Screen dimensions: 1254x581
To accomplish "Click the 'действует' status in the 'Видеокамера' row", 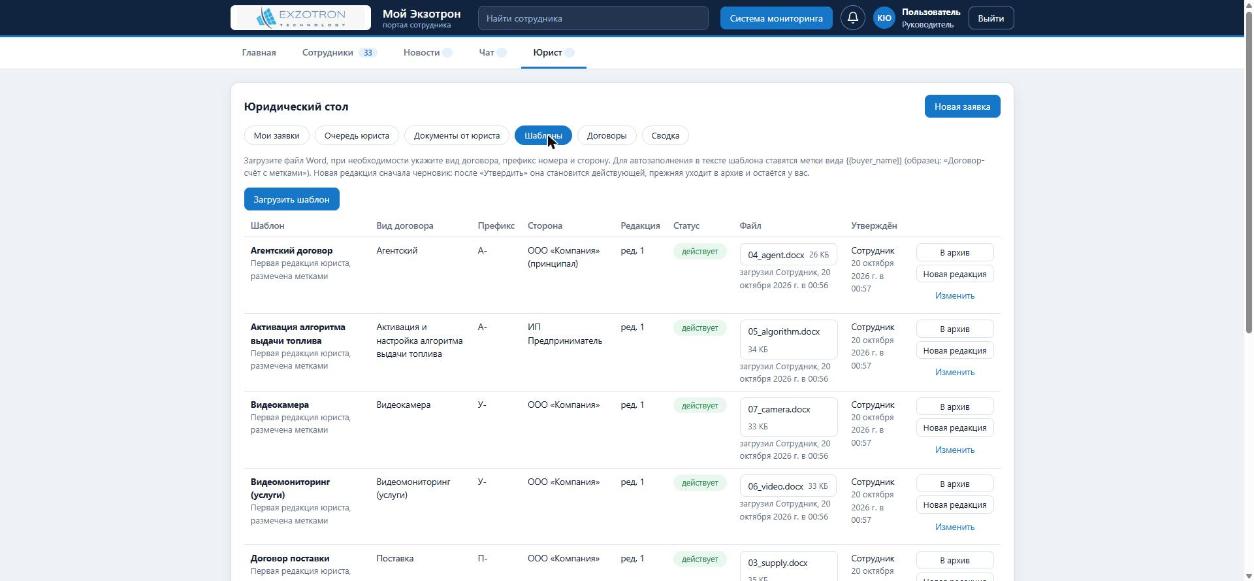I will (700, 406).
